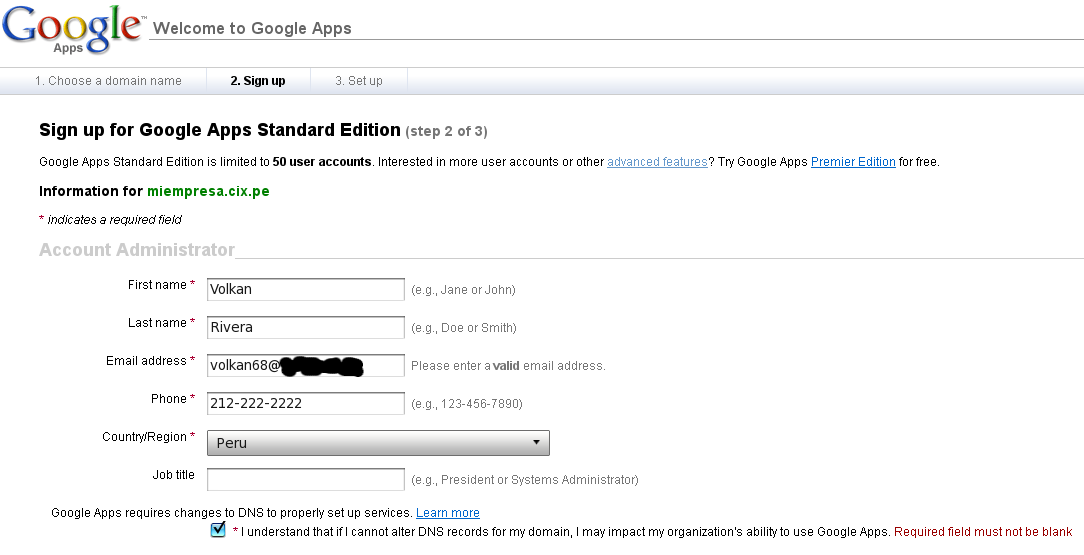The image size is (1084, 555).
Task: Click the Email address input field
Action: pyautogui.click(x=306, y=366)
